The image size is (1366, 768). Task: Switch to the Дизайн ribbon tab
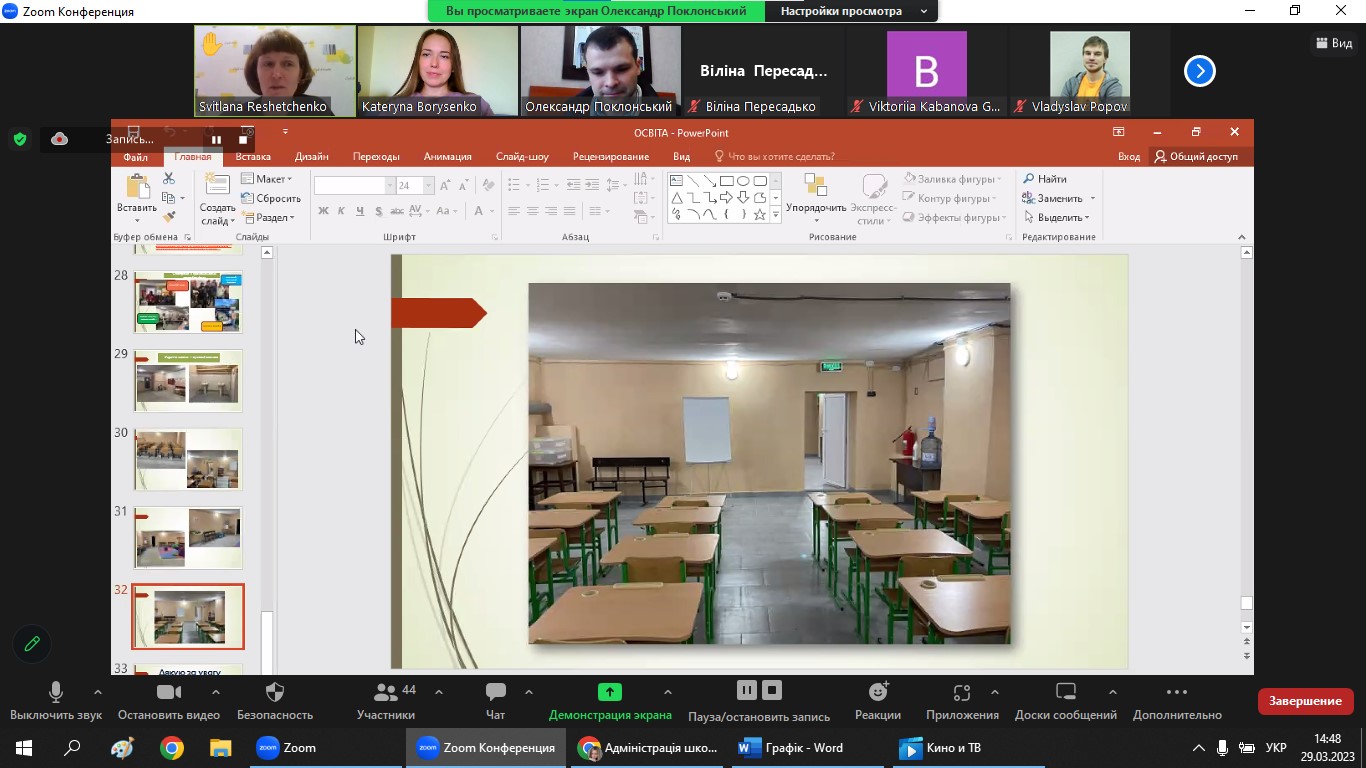pos(312,157)
